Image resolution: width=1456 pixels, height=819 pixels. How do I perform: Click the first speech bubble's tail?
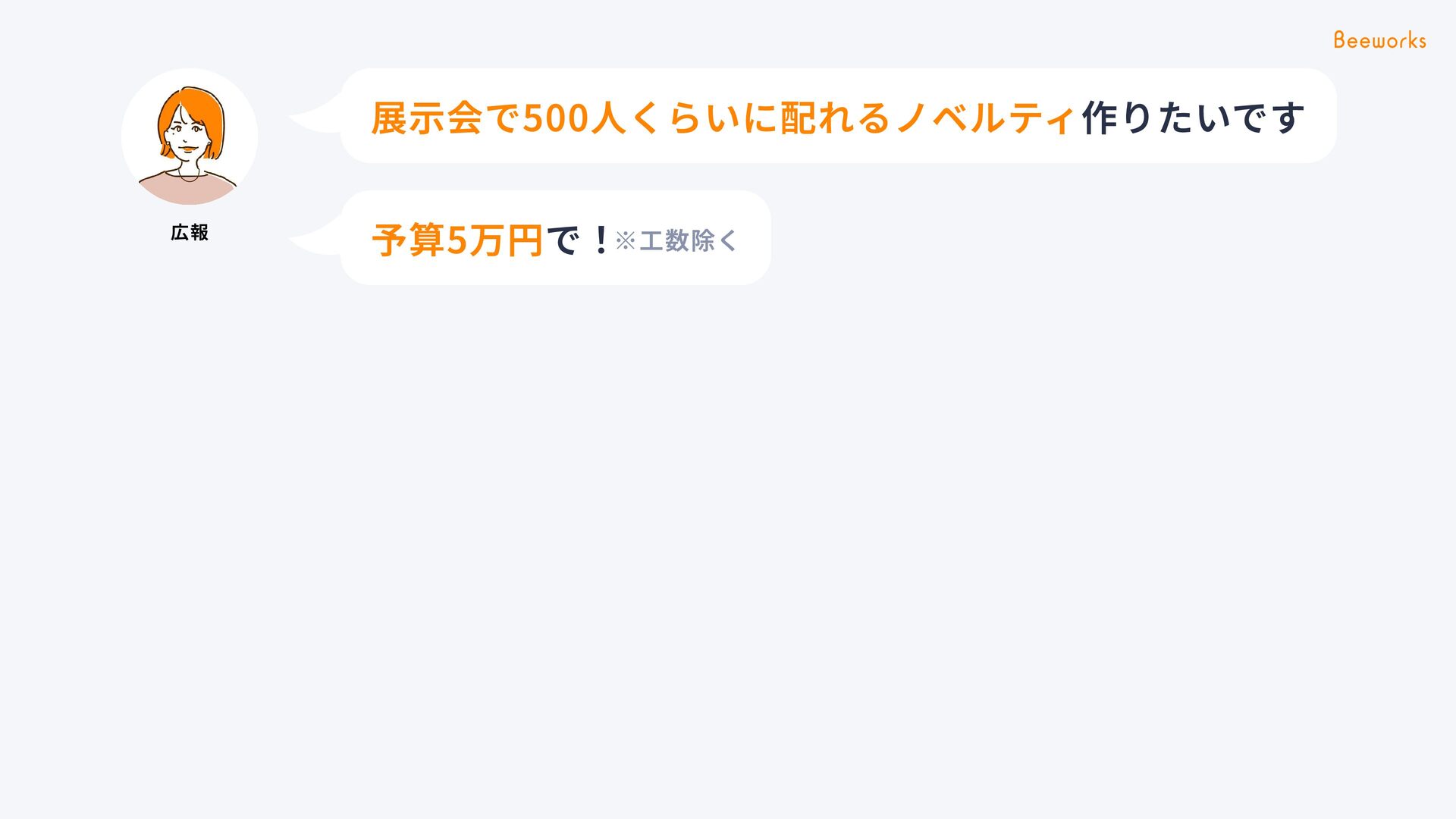pos(315,120)
